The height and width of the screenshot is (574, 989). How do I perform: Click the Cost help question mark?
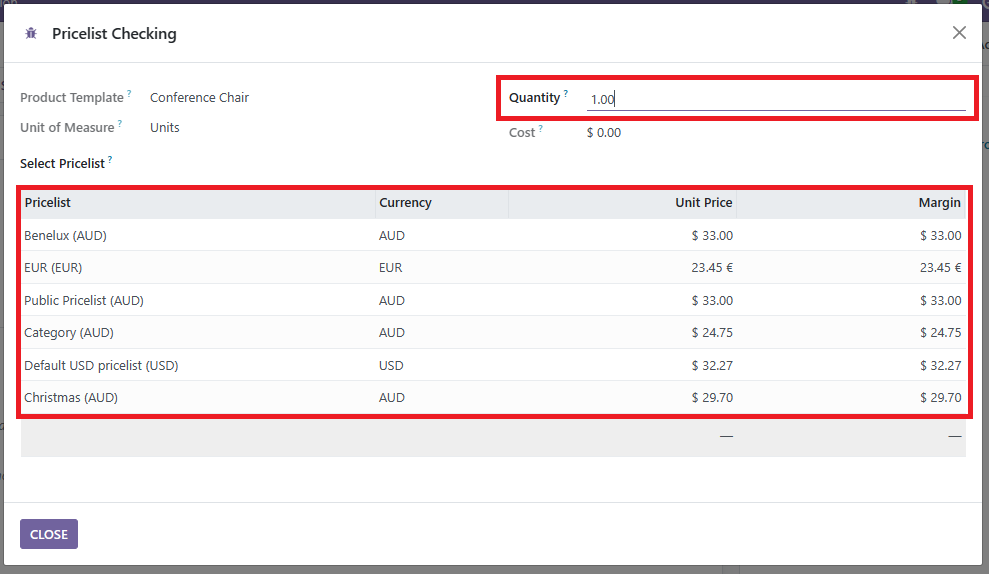(x=541, y=129)
